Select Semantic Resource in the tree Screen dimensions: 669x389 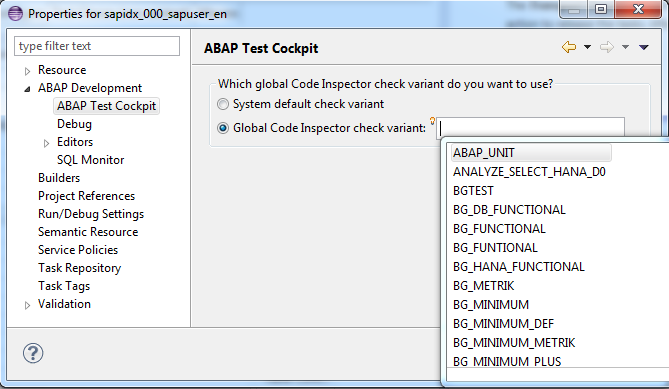pos(88,232)
